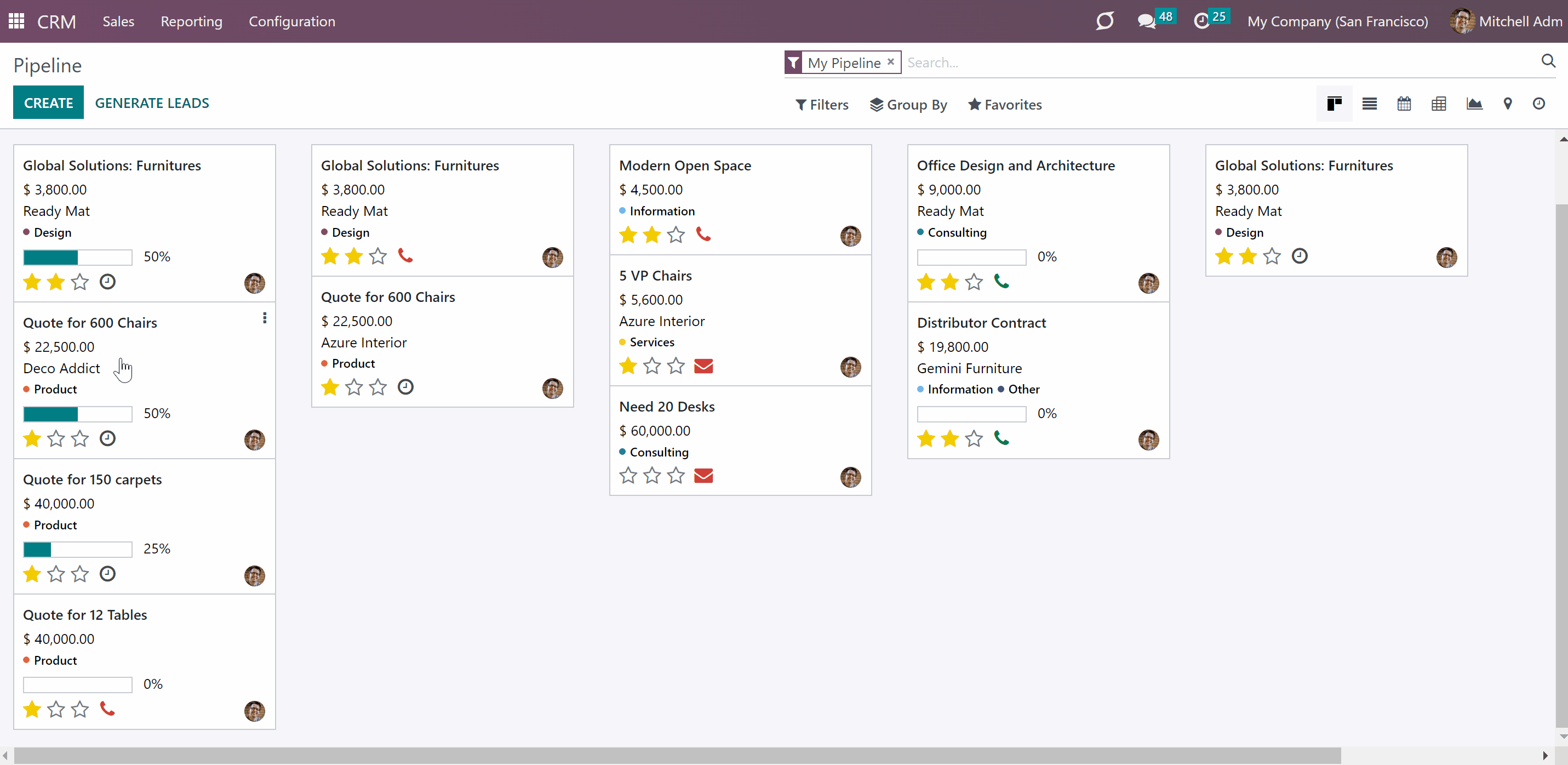Image resolution: width=1568 pixels, height=765 pixels.
Task: Switch to map view pin icon
Action: tap(1507, 104)
